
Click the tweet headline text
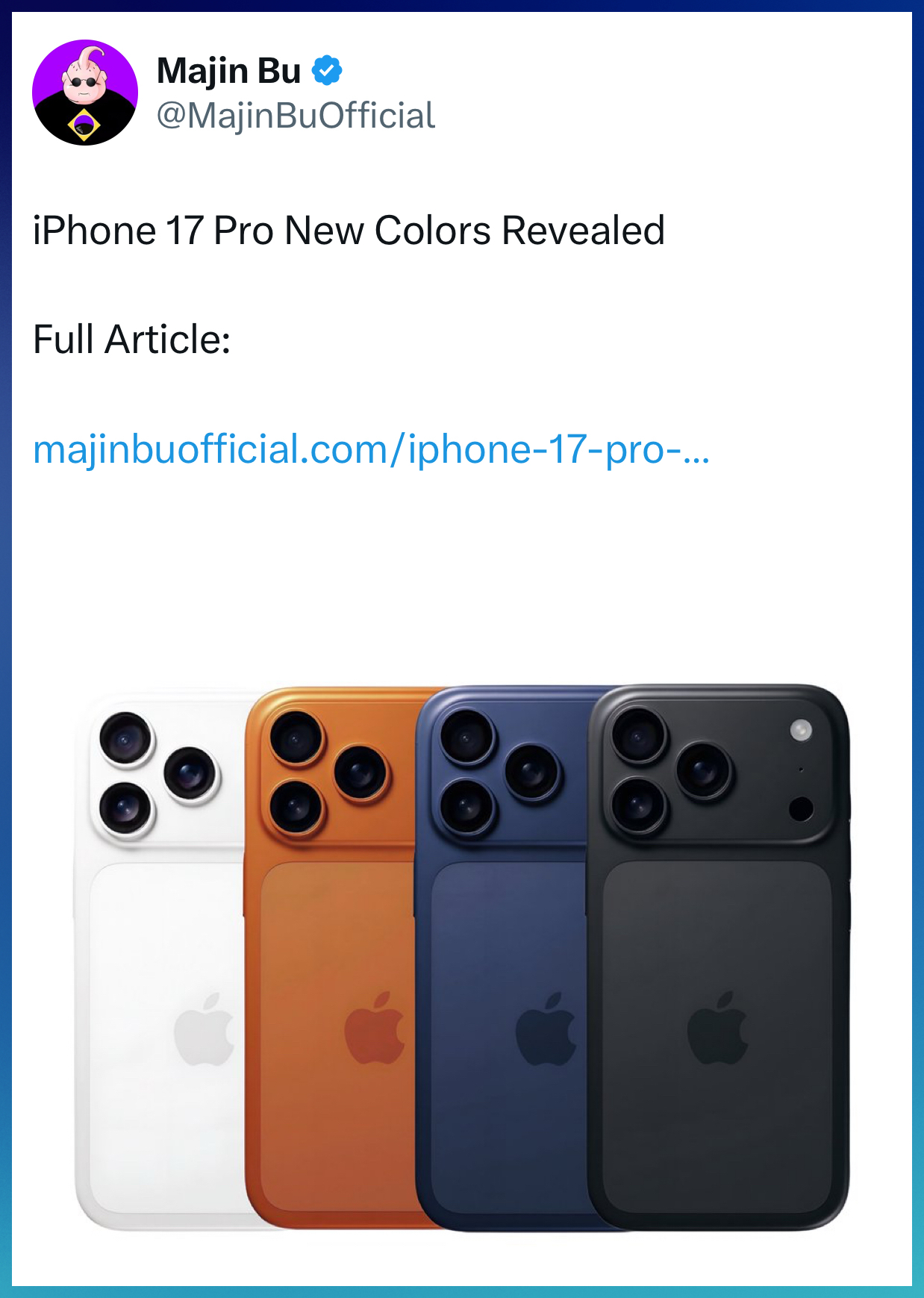pos(349,231)
